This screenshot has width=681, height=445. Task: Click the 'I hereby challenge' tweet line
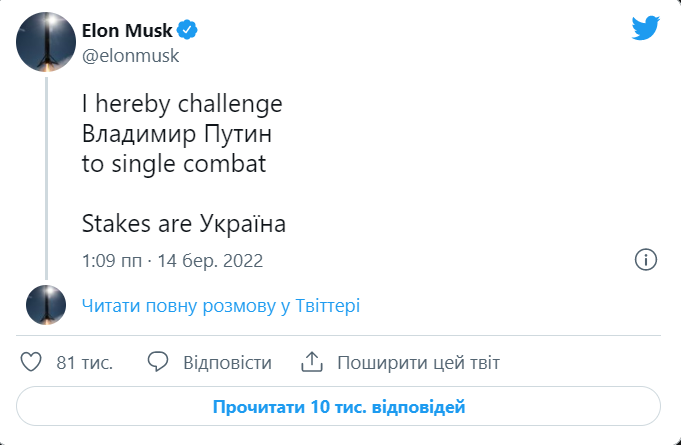[182, 105]
